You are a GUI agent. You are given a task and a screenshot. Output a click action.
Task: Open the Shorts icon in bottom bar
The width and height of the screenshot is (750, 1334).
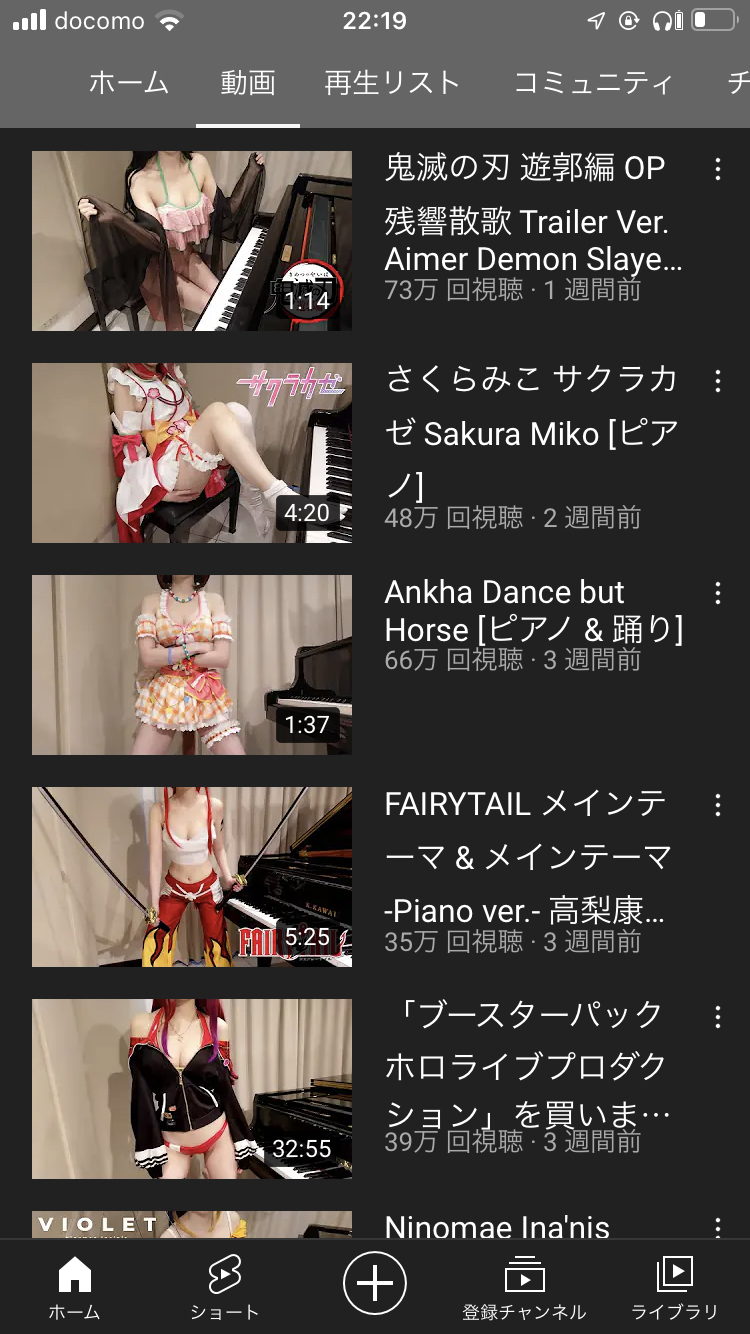pyautogui.click(x=224, y=1288)
